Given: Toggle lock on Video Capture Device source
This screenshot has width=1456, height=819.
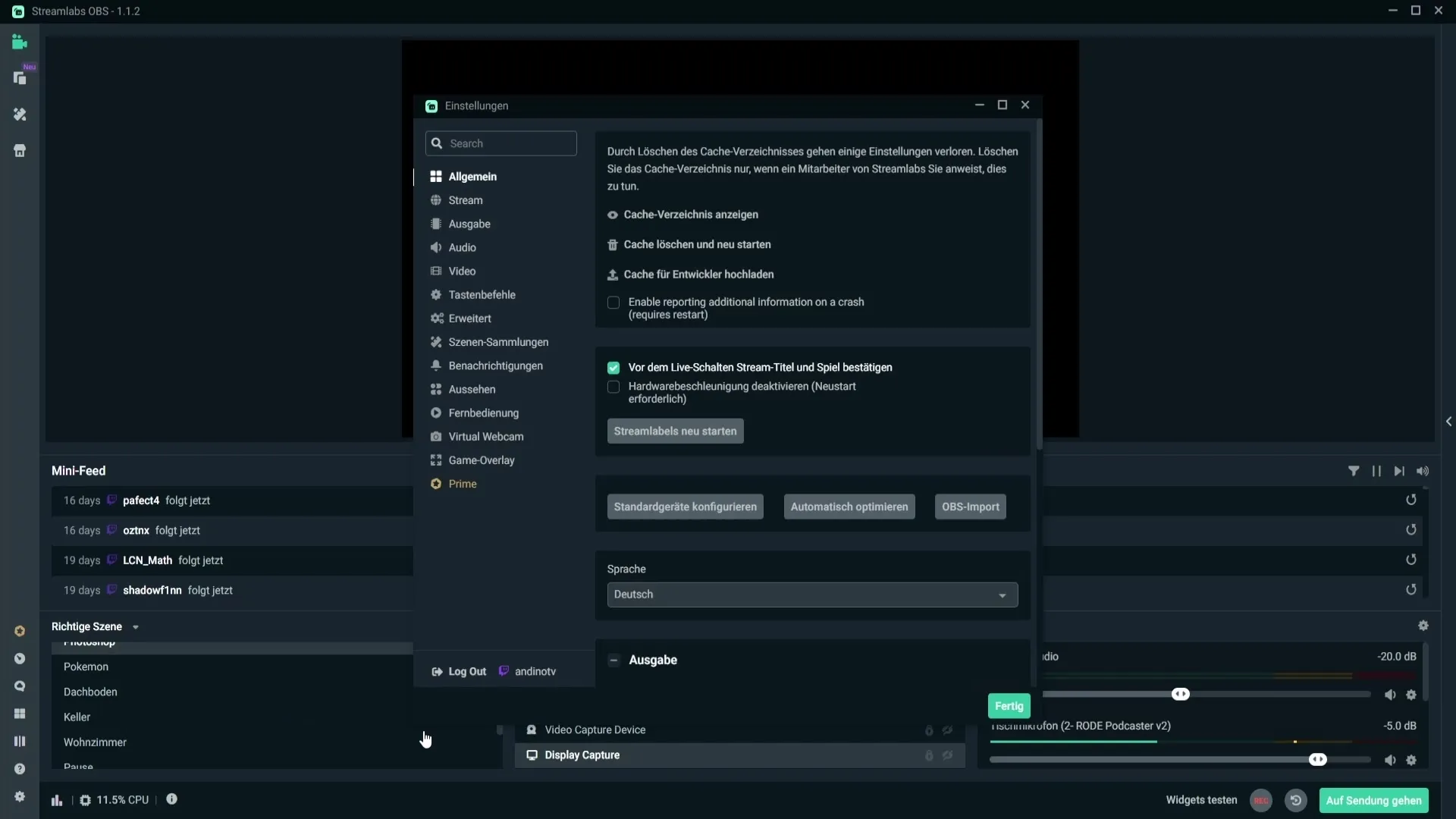Looking at the screenshot, I should click(929, 730).
